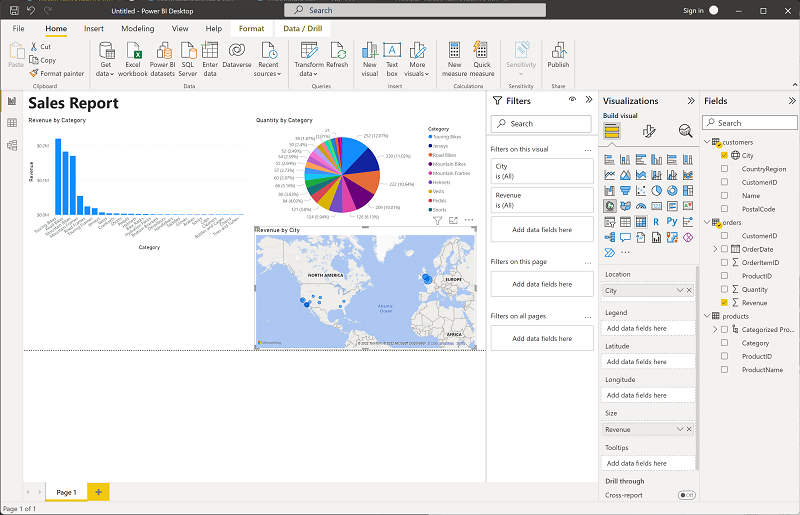Switch to Model view in sidebar

point(12,145)
